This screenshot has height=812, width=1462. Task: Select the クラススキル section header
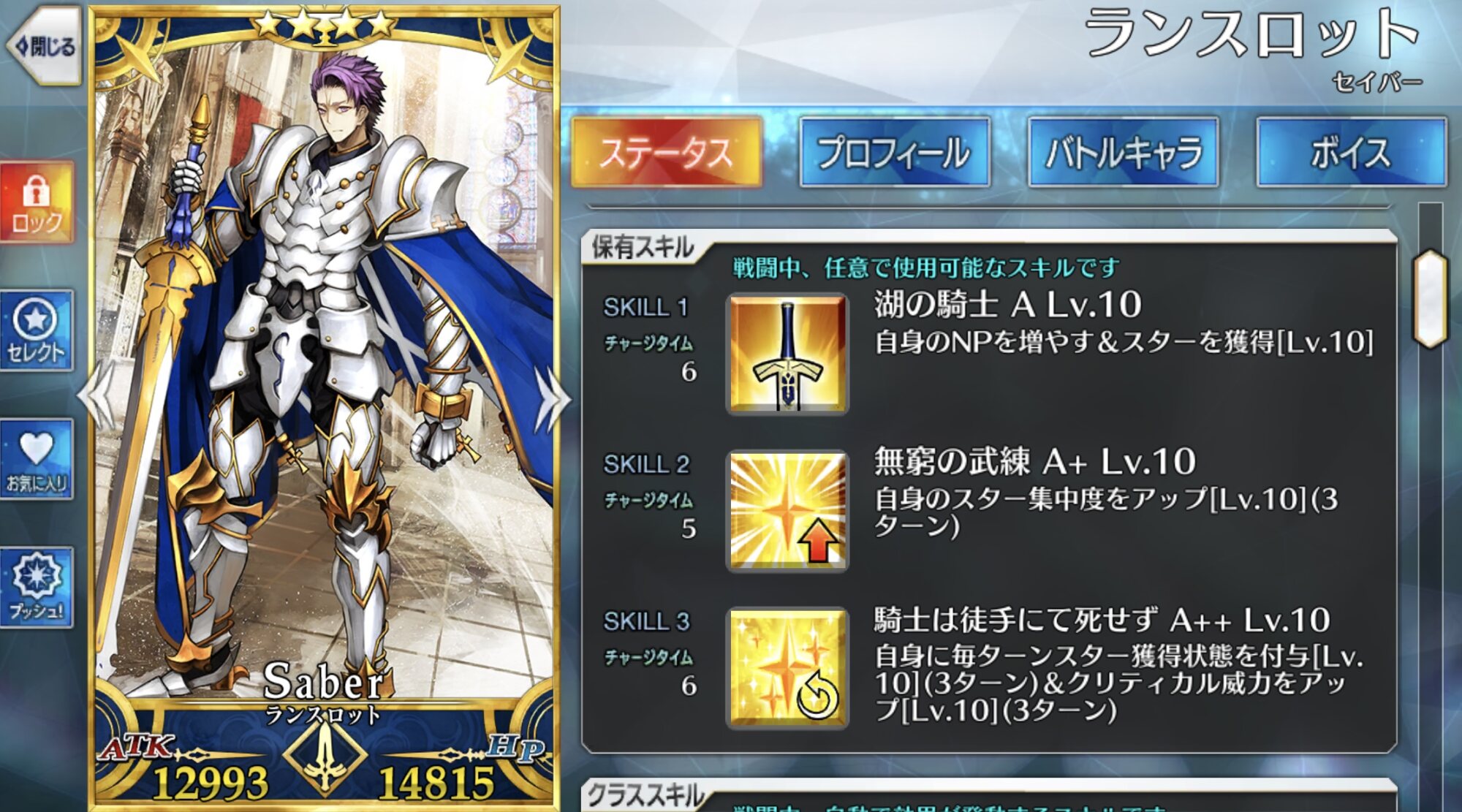click(x=645, y=795)
